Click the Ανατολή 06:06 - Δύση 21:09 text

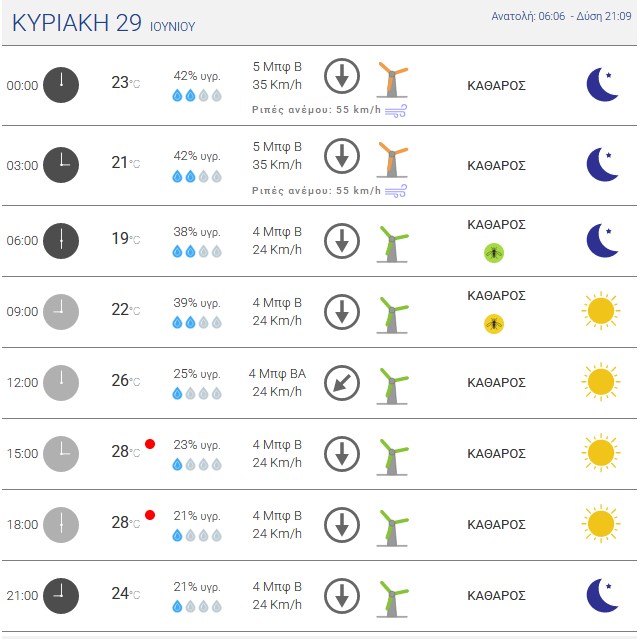pos(561,16)
